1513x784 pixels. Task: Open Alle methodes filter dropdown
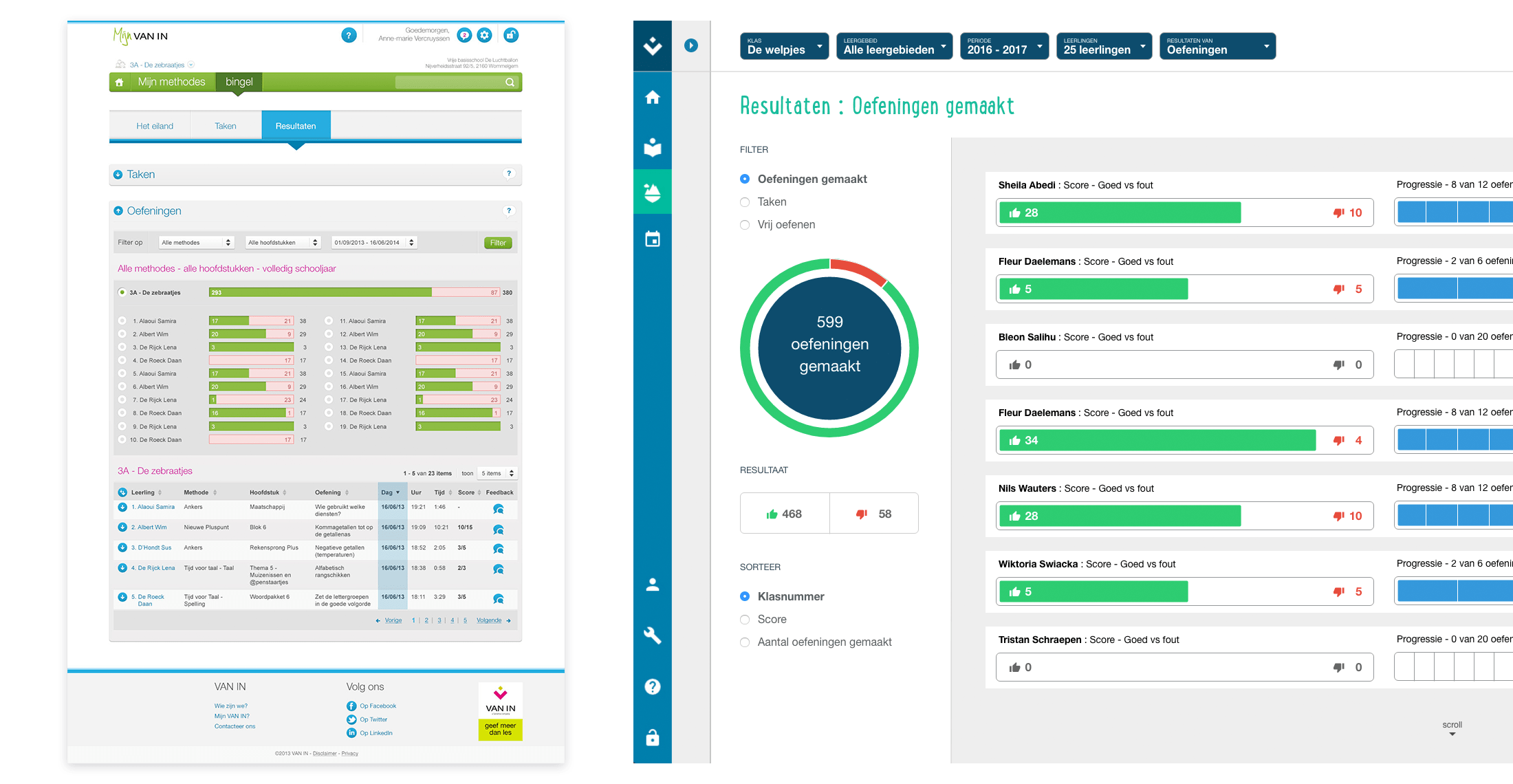[x=197, y=242]
